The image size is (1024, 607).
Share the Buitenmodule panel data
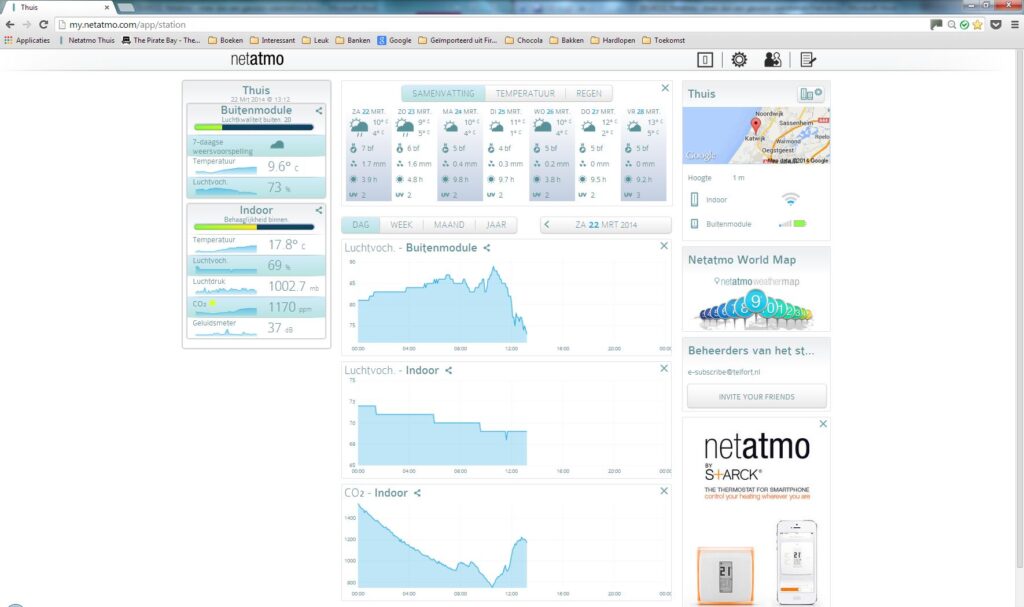click(319, 111)
